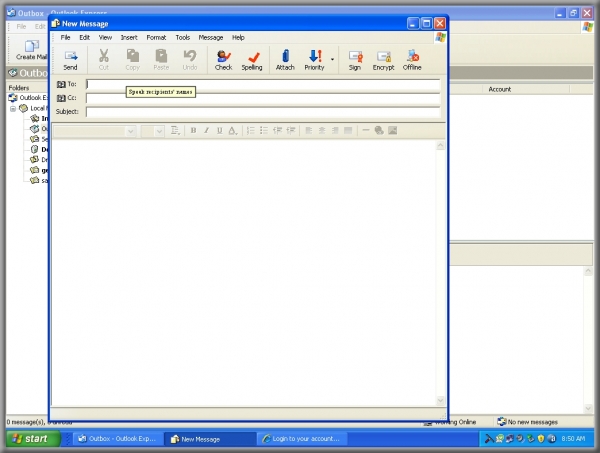Open Edit menu in New Message
Viewport: 600px width, 453px height.
tap(85, 37)
